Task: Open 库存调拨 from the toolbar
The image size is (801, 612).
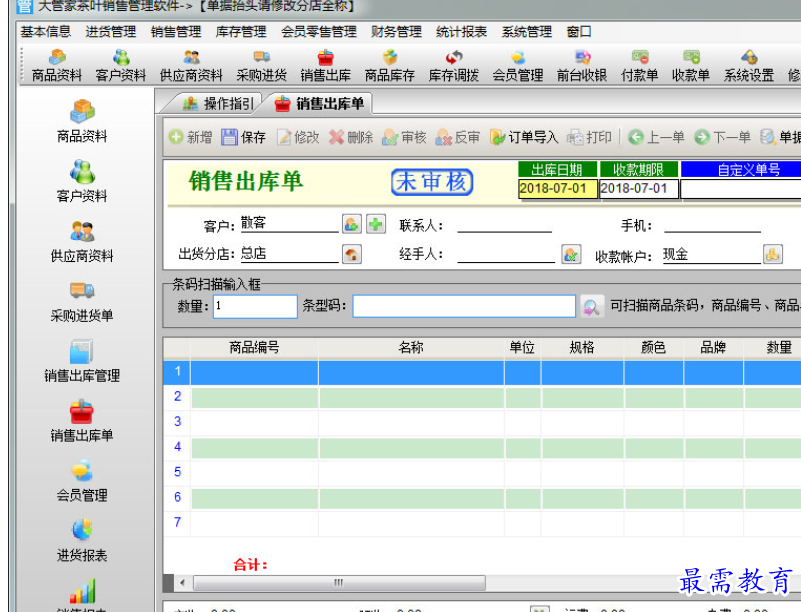Action: [x=454, y=66]
